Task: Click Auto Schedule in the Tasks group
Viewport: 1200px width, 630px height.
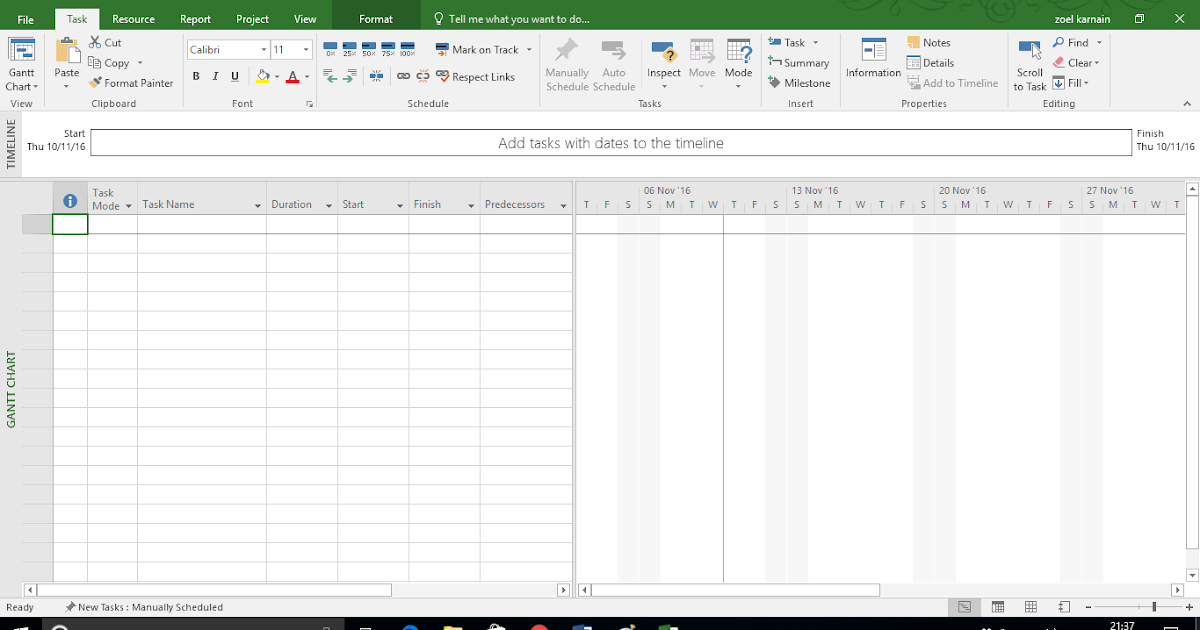Action: tap(614, 62)
